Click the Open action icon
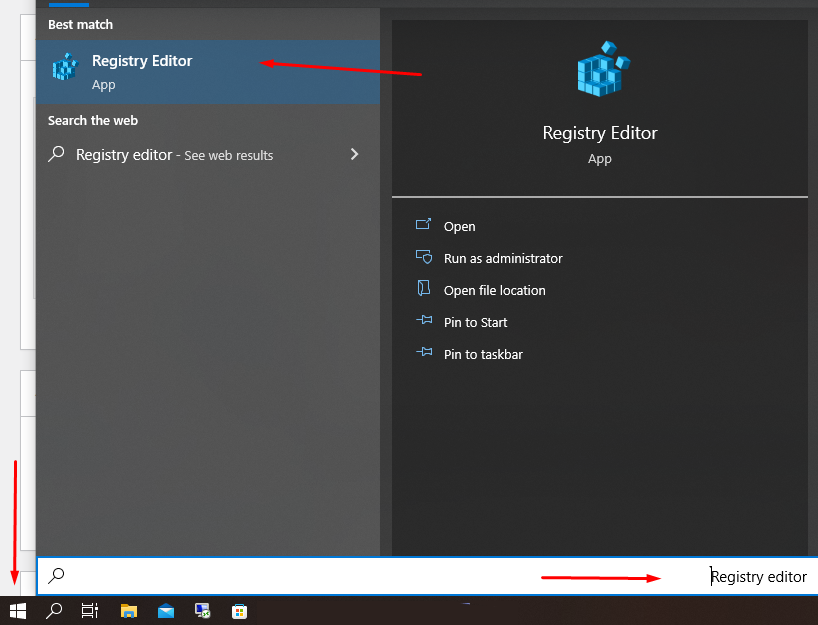 pyautogui.click(x=423, y=225)
